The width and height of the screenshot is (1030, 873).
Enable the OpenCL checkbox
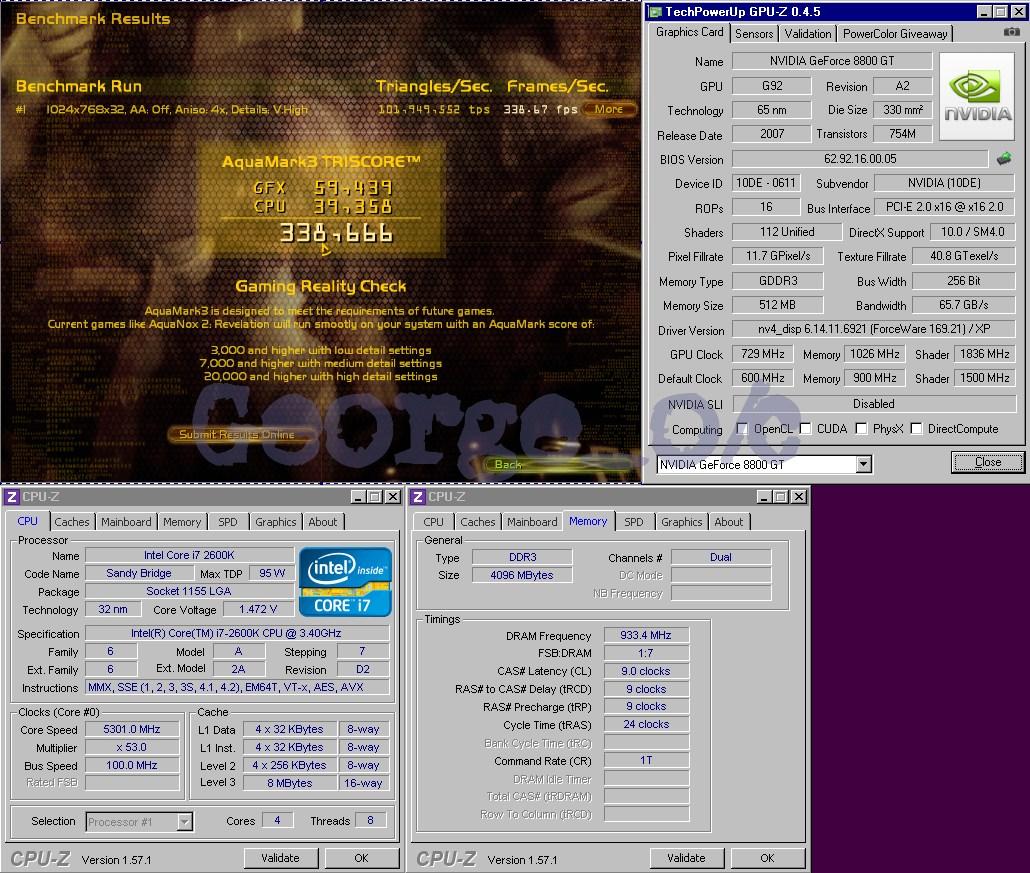coord(742,429)
